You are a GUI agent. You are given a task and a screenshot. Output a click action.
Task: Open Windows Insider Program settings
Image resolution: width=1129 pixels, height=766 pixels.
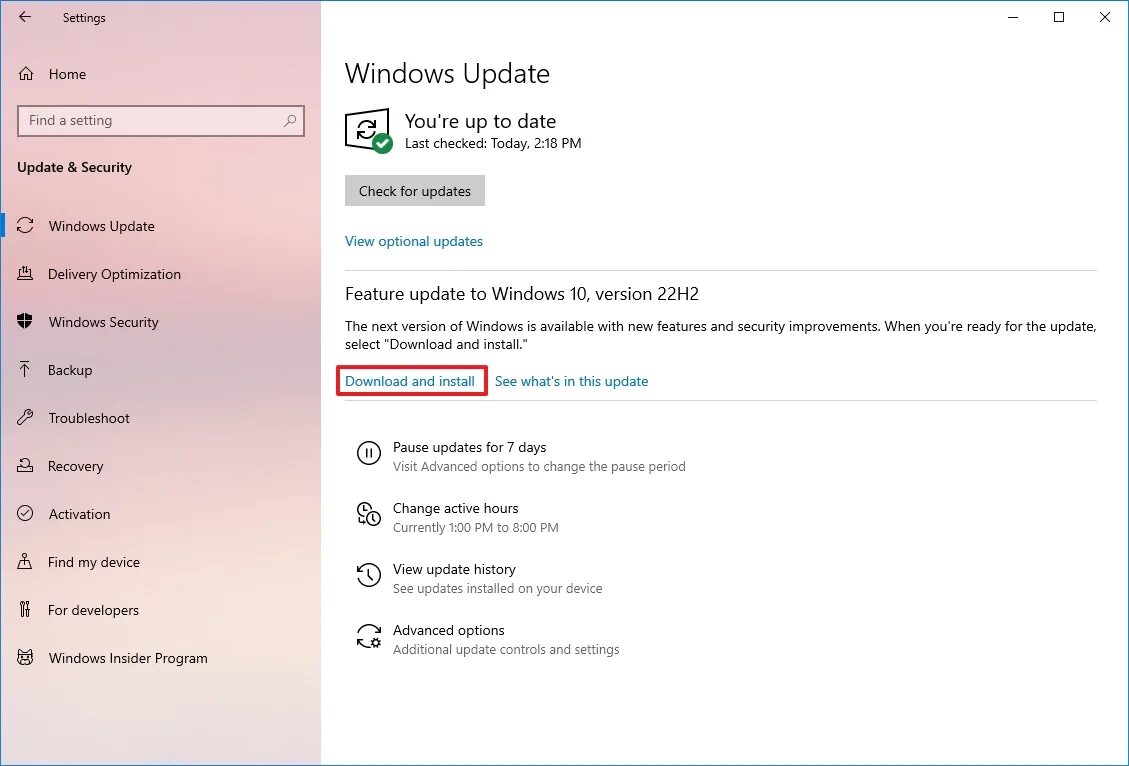click(128, 657)
